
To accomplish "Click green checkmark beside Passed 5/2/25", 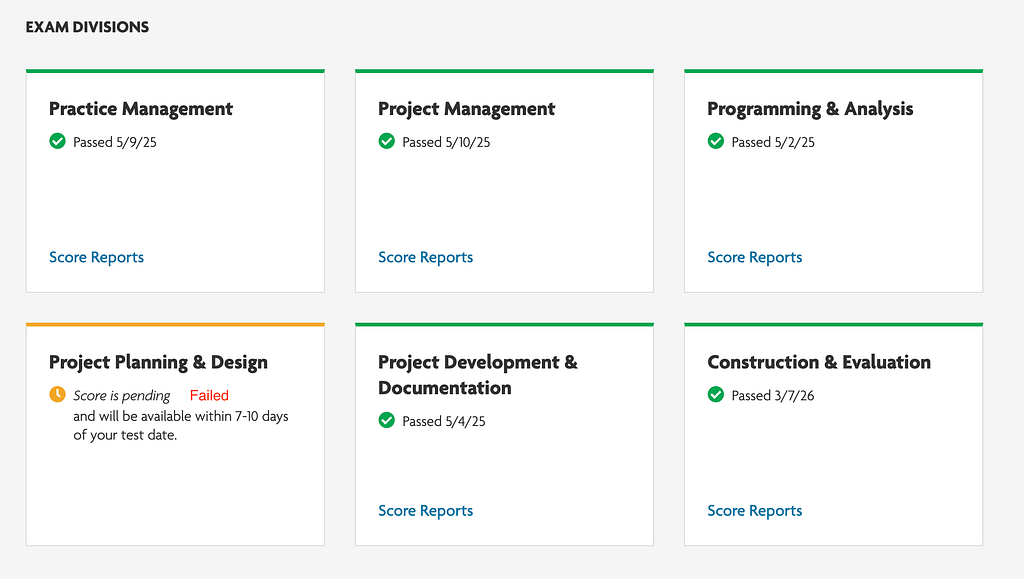I will tap(715, 142).
